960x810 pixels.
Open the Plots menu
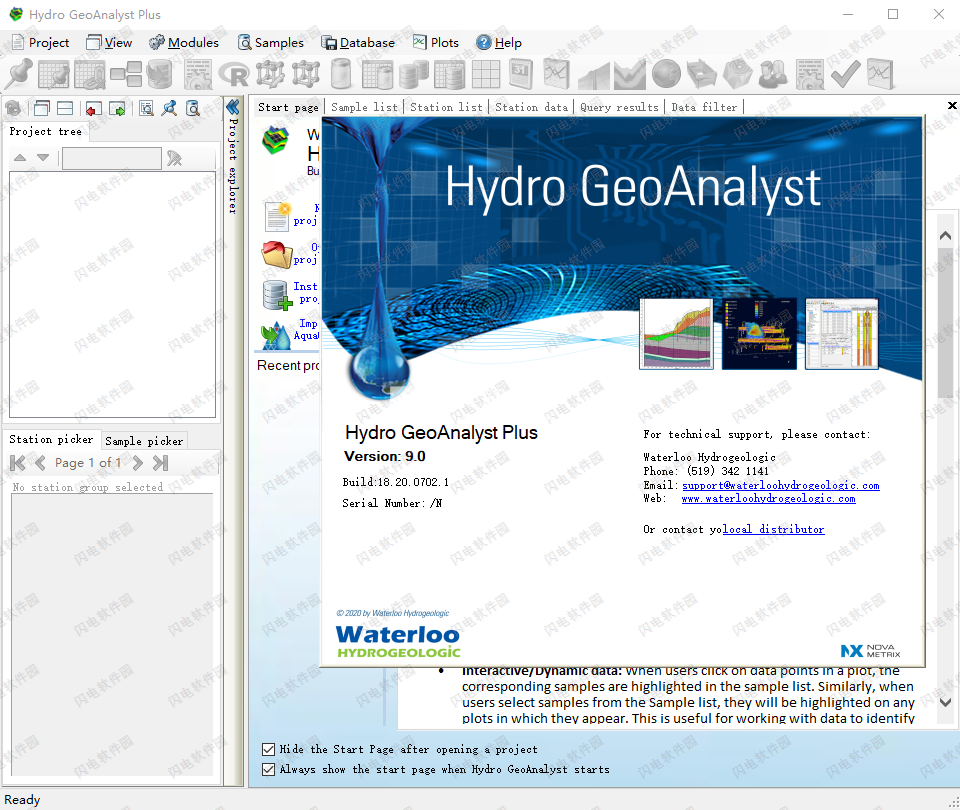tap(436, 43)
